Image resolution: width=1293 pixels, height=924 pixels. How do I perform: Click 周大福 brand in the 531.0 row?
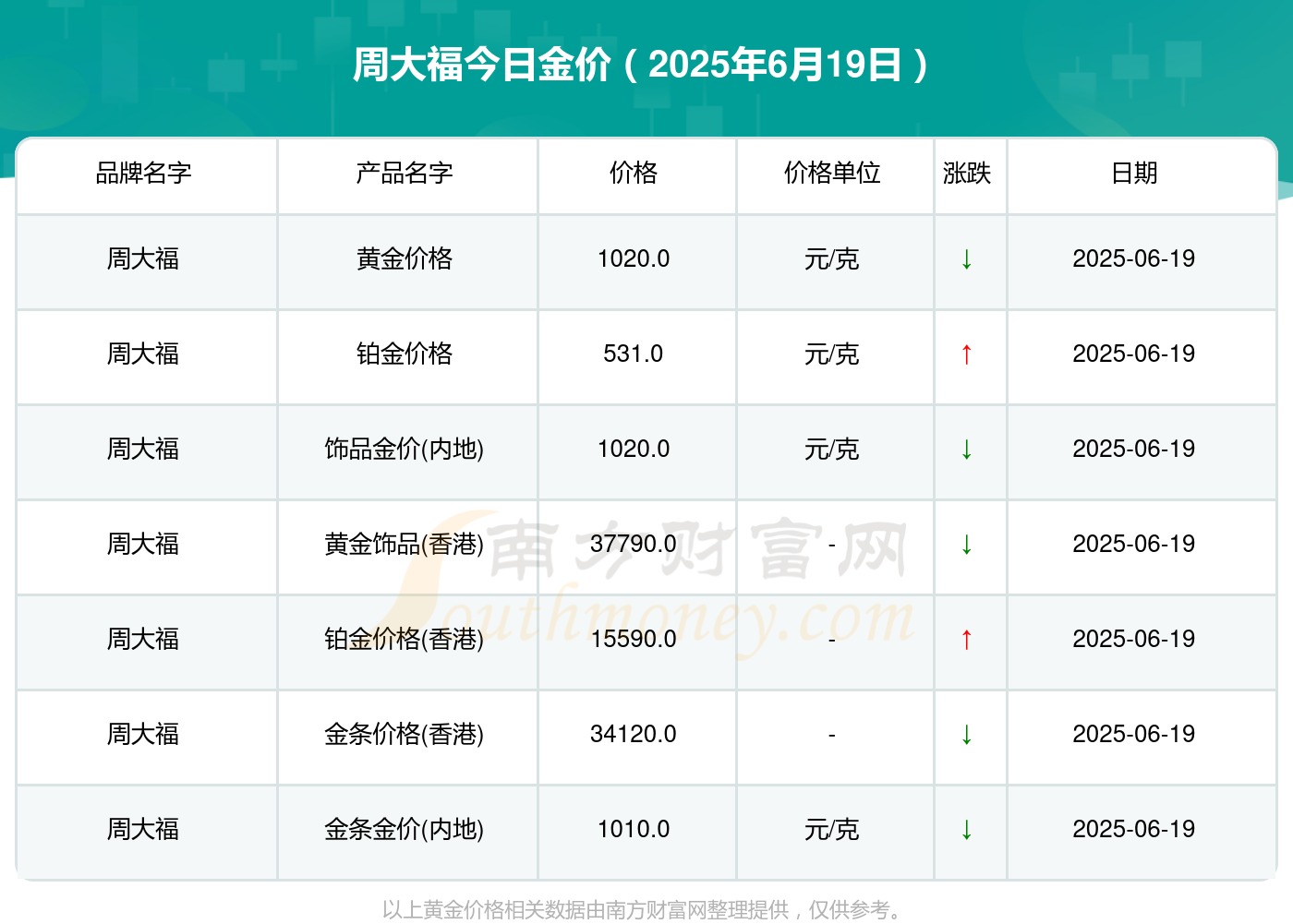tap(143, 354)
